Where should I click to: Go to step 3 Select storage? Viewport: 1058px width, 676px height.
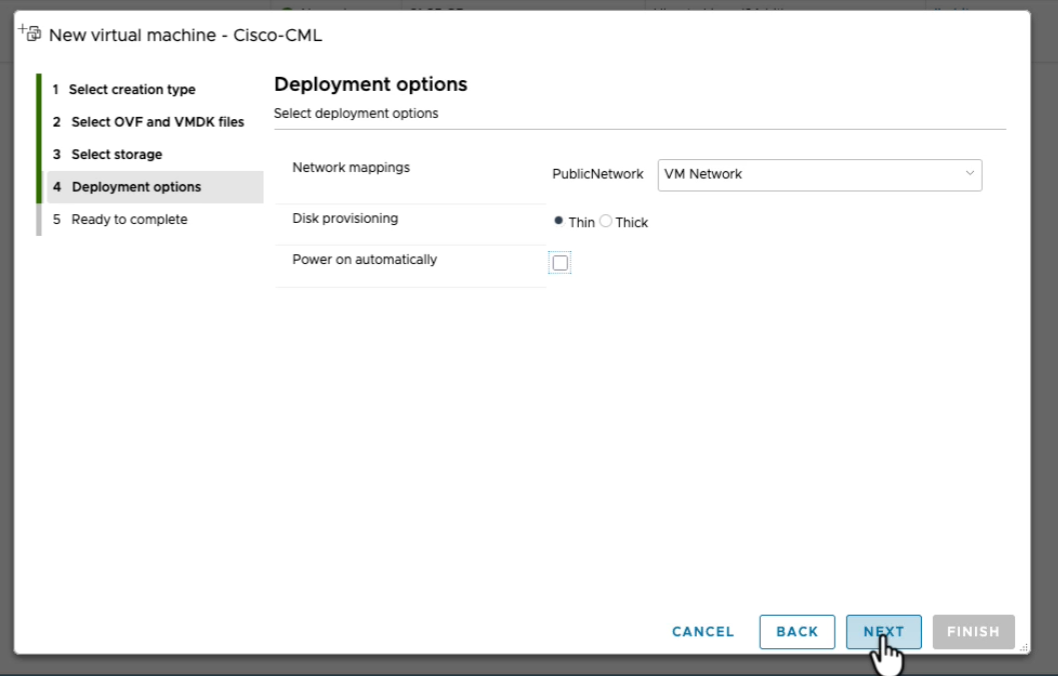coord(107,154)
